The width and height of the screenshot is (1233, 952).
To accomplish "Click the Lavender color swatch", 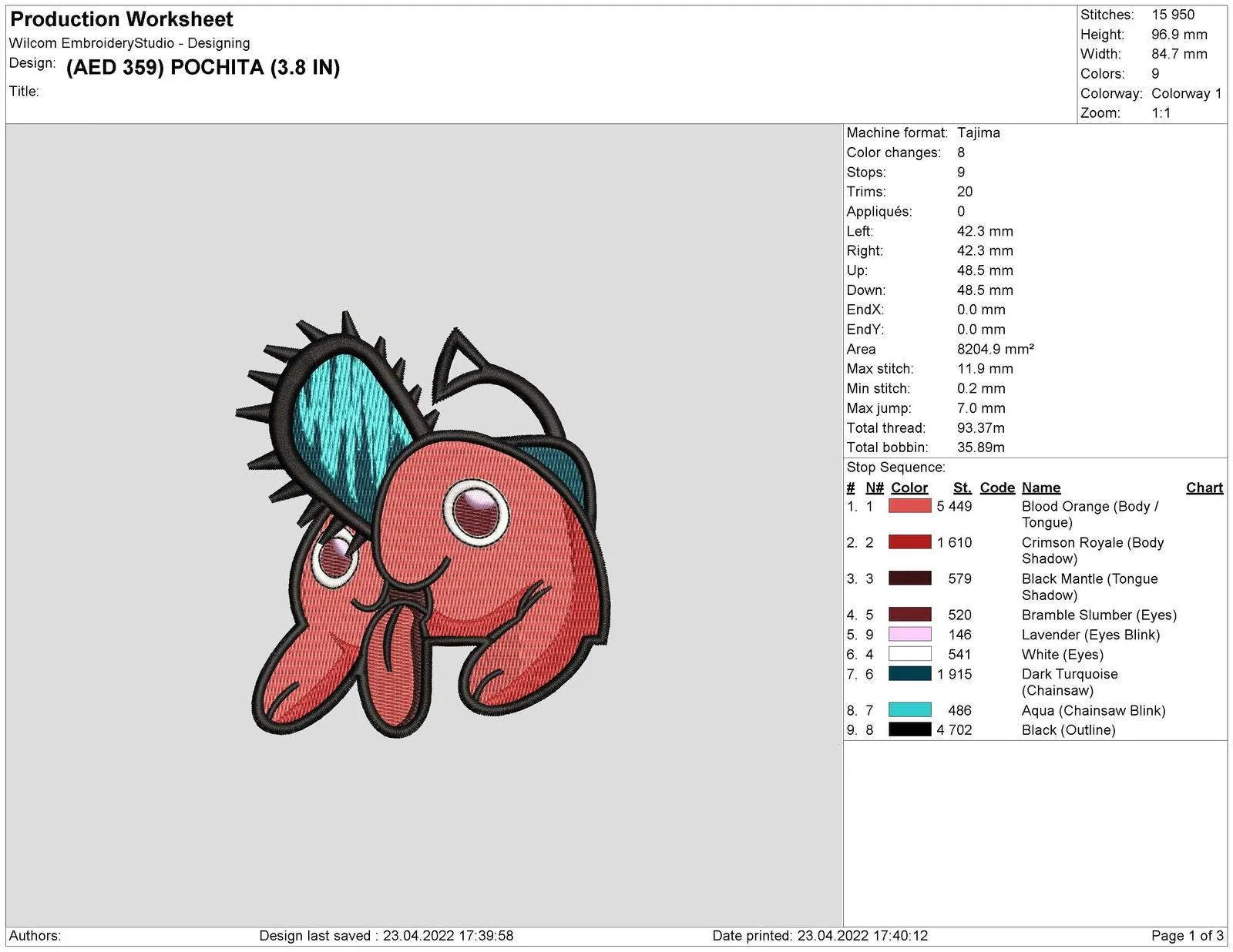I will tap(909, 635).
